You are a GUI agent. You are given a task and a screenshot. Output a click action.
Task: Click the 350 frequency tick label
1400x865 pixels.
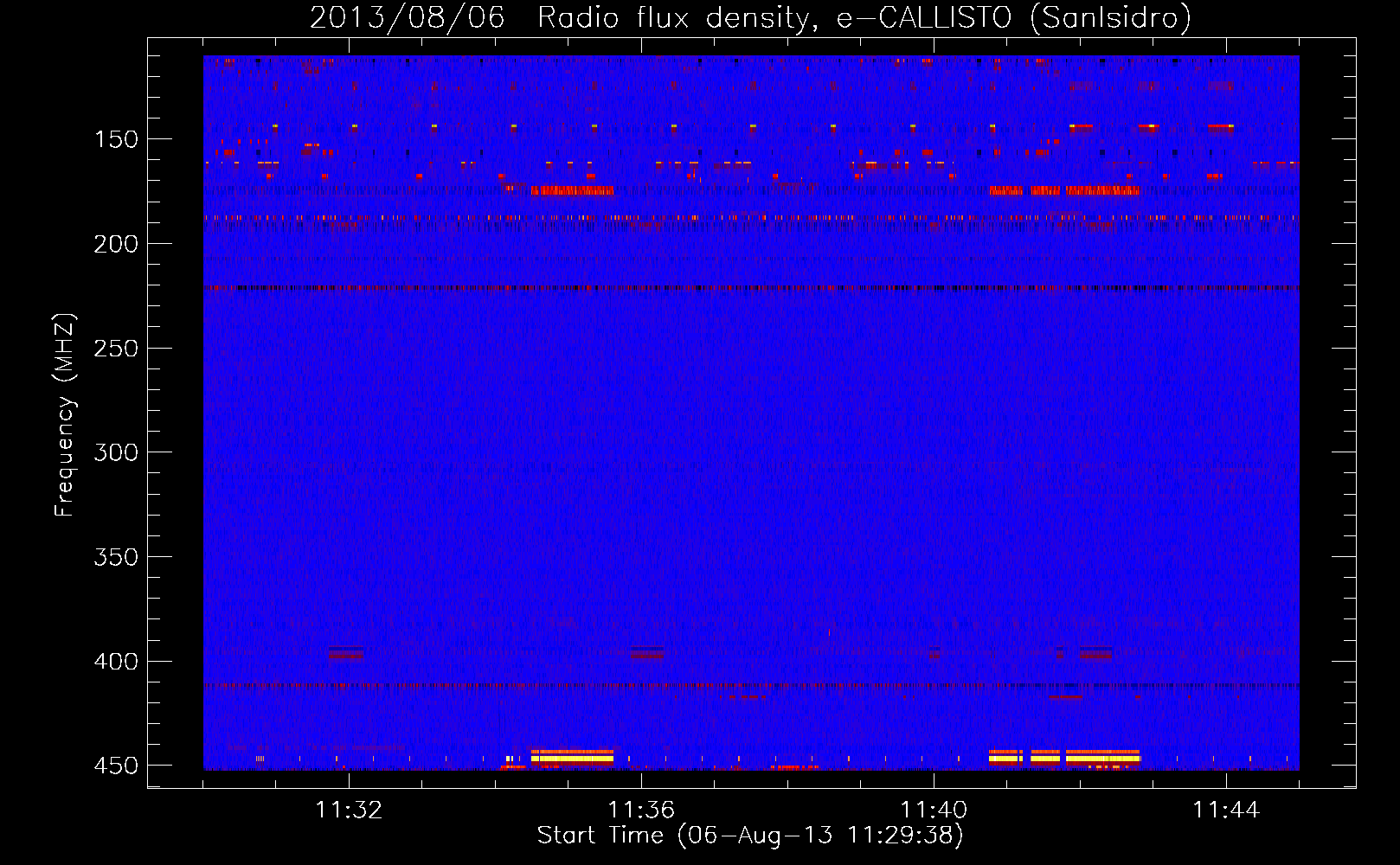[116, 557]
